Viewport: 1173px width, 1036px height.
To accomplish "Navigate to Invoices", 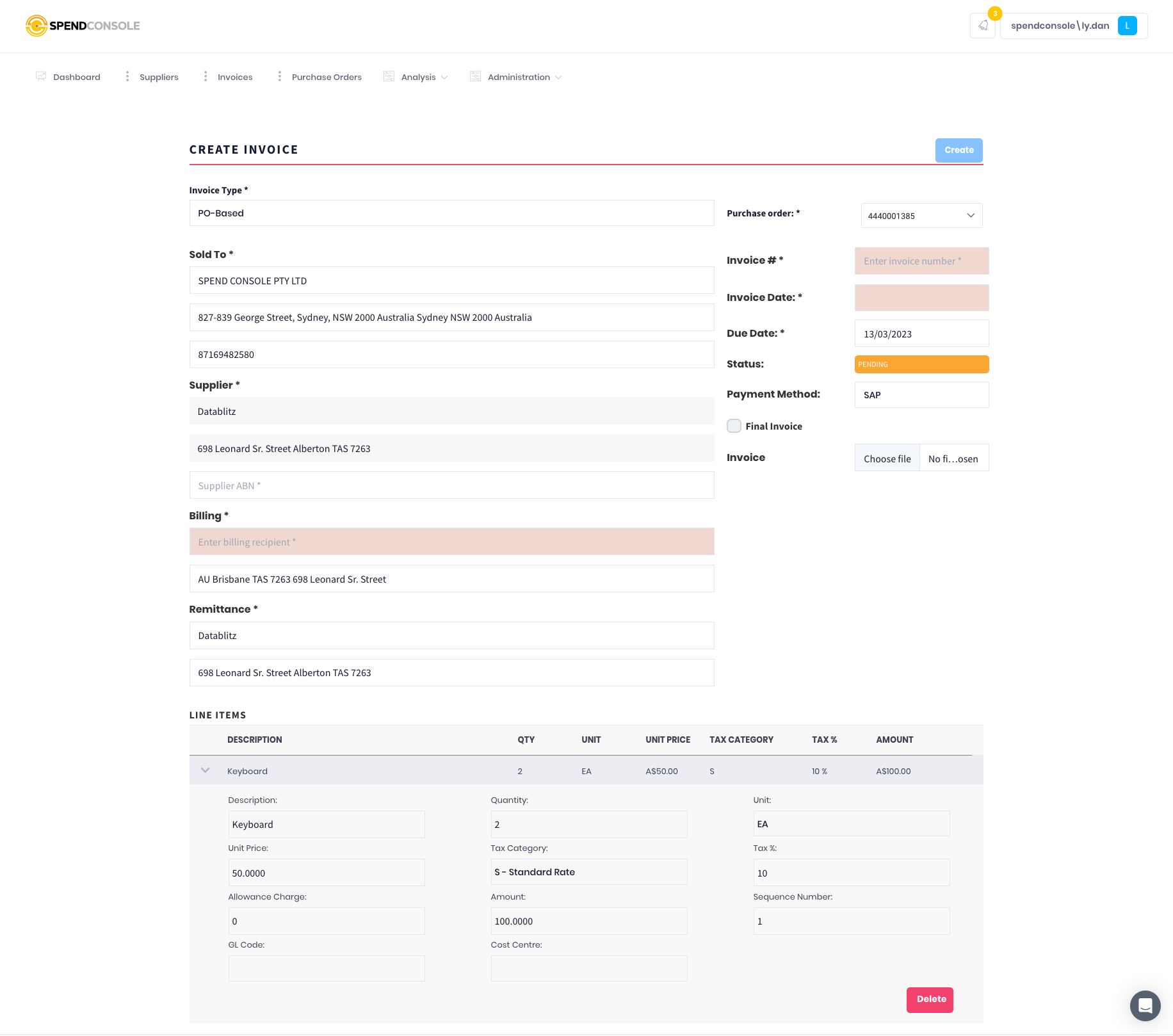I will (x=235, y=77).
